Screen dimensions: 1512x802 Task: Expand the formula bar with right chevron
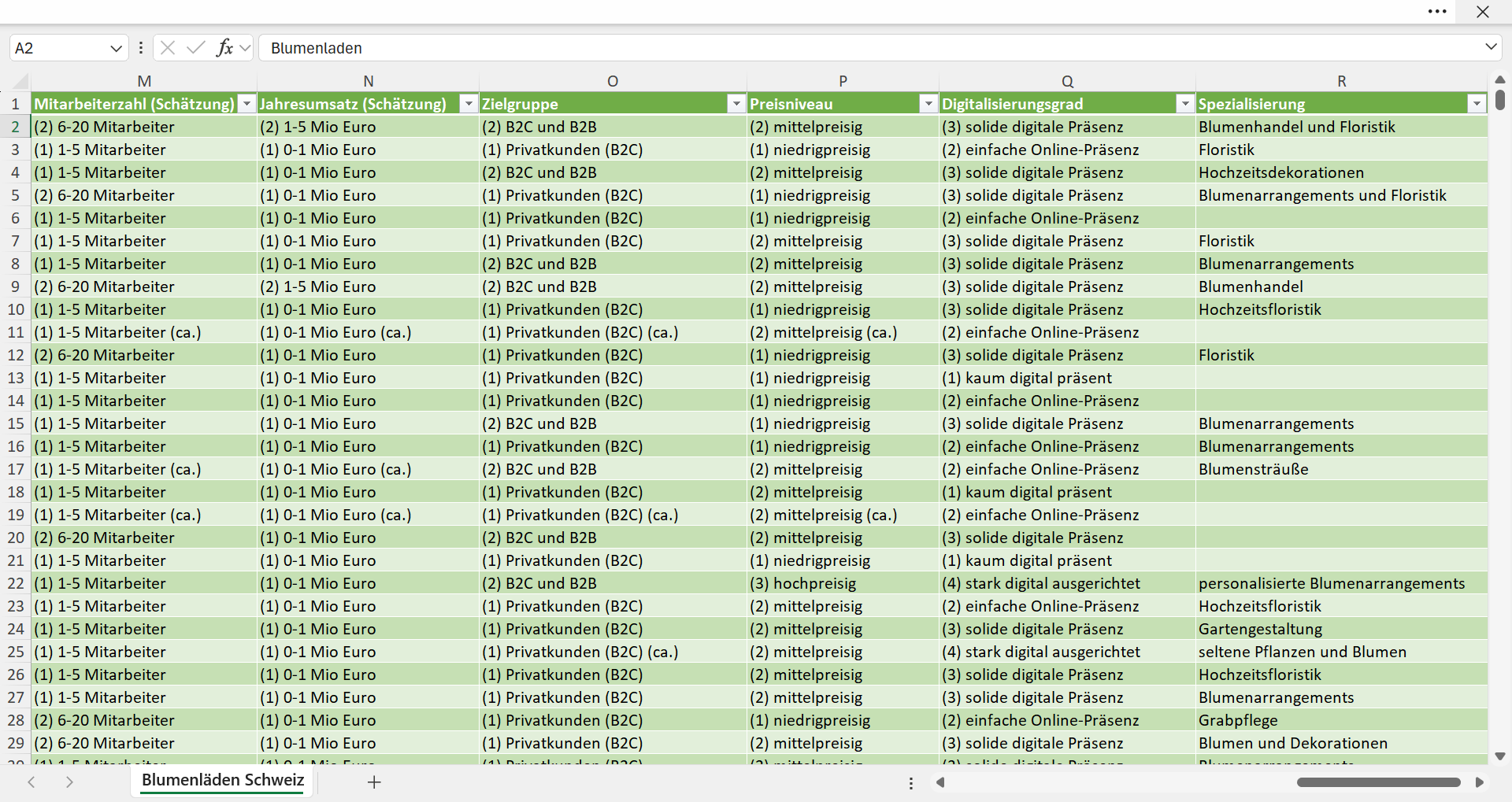click(1491, 47)
